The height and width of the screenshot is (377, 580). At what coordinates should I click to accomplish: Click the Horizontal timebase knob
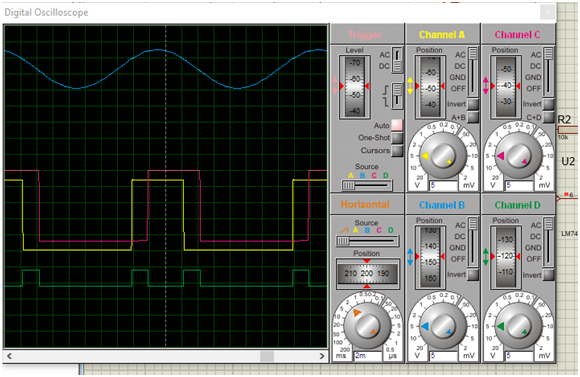click(367, 325)
